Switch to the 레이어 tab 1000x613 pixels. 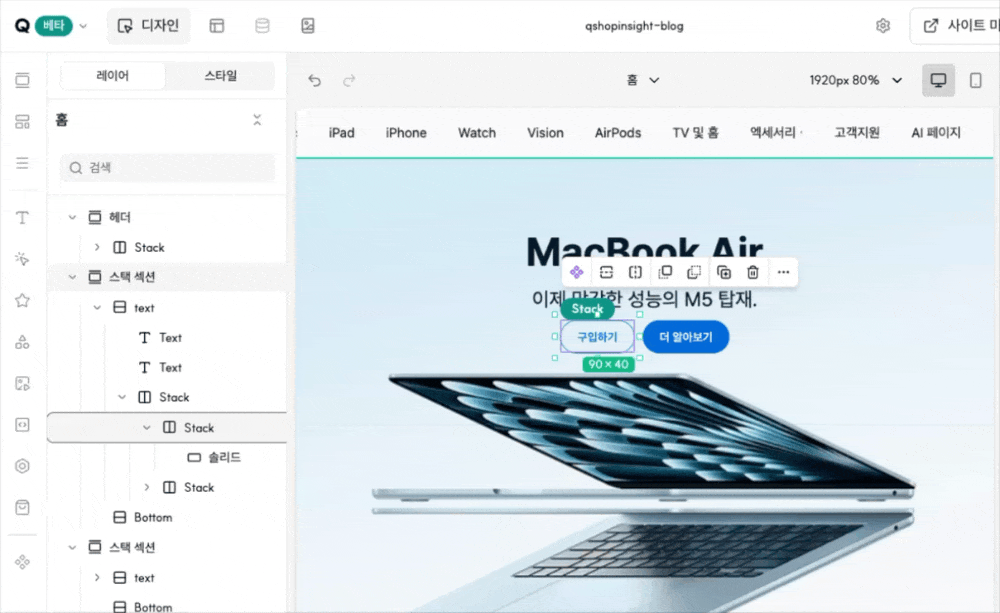pyautogui.click(x=112, y=76)
